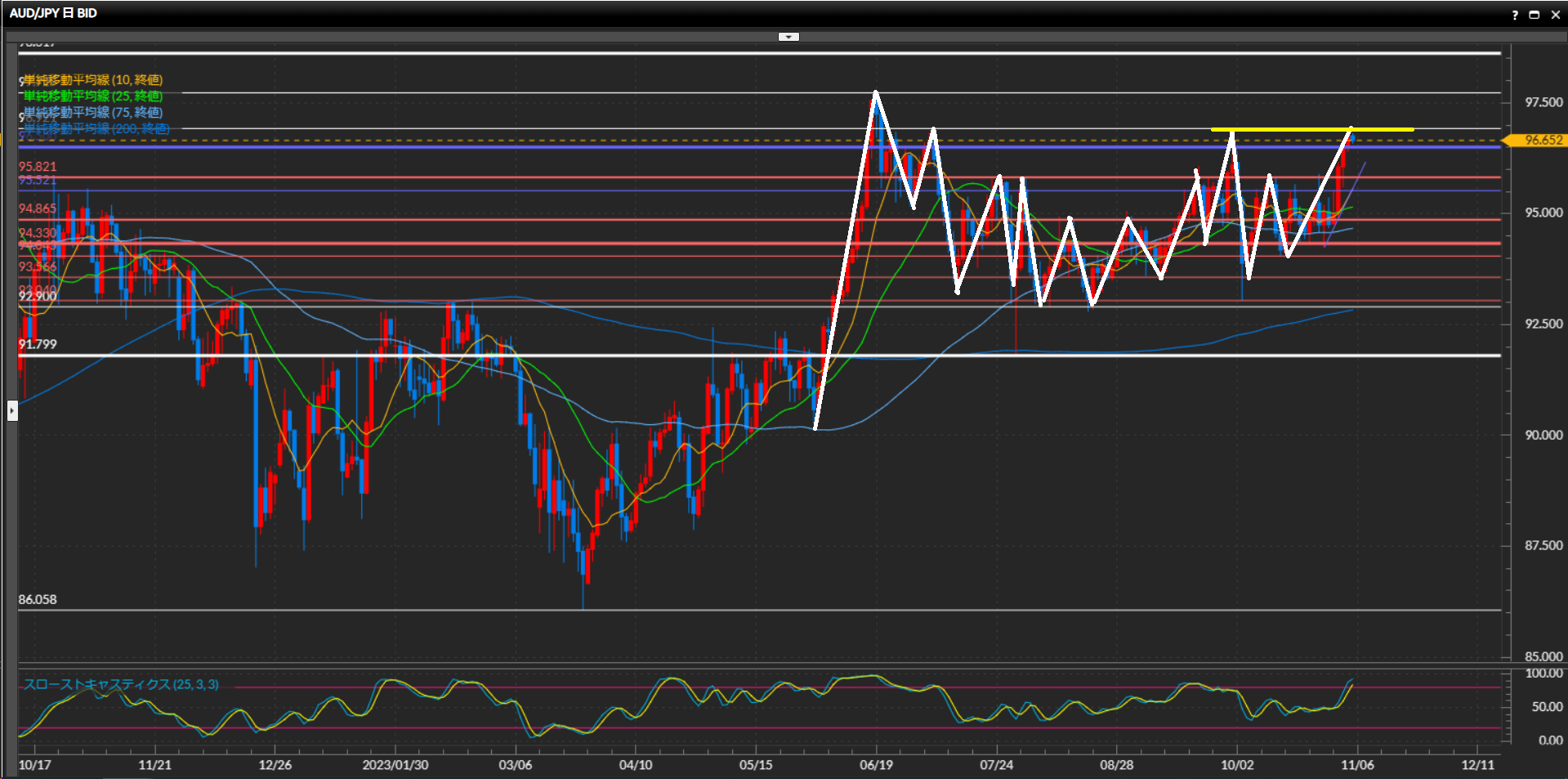Screen dimensions: 1568x779
Task: Click the help question mark icon
Action: coord(1515,15)
